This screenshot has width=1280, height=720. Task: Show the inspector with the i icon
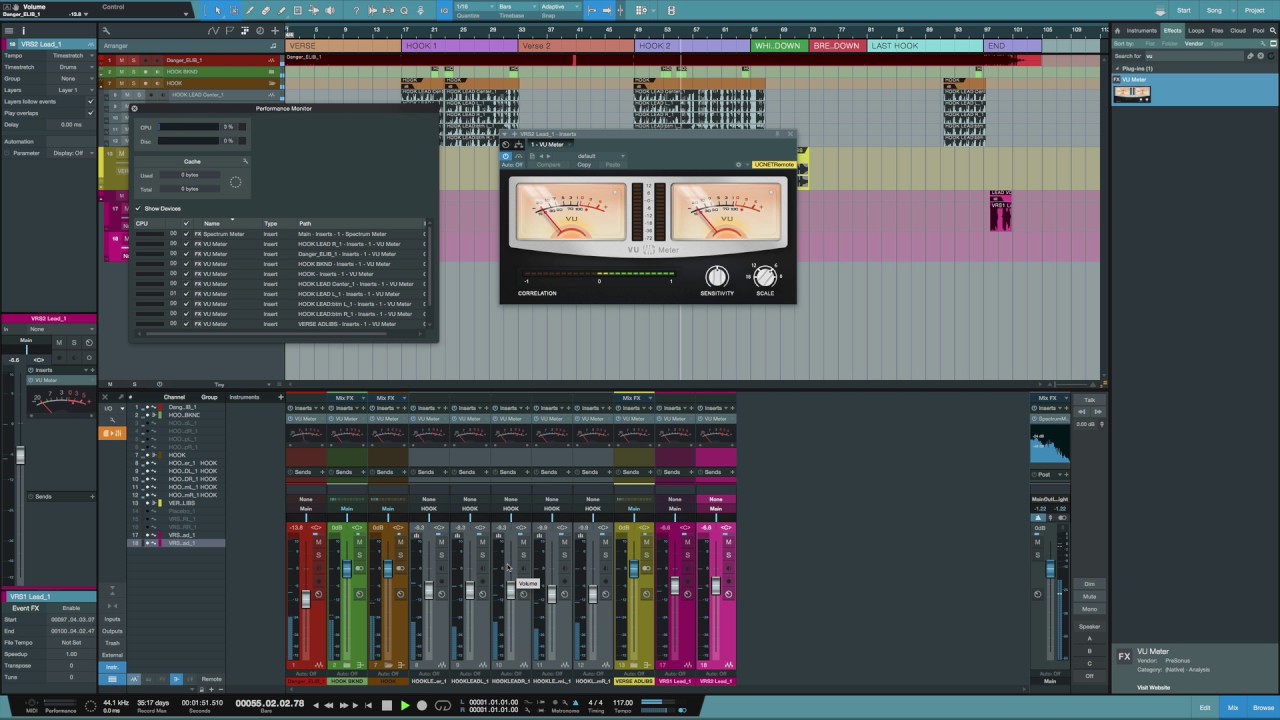[x=23, y=30]
